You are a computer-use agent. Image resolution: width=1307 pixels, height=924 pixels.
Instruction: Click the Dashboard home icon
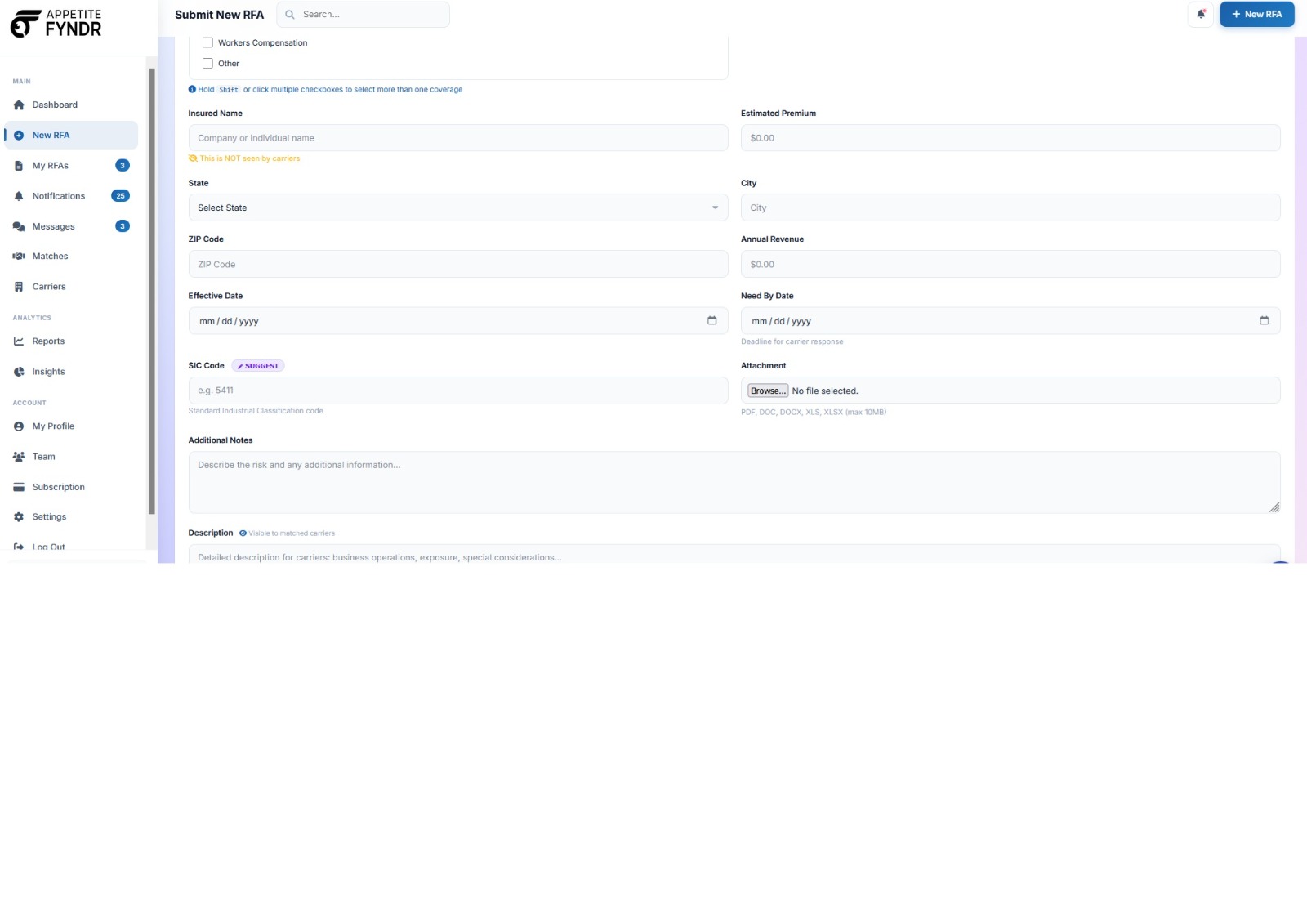19,105
